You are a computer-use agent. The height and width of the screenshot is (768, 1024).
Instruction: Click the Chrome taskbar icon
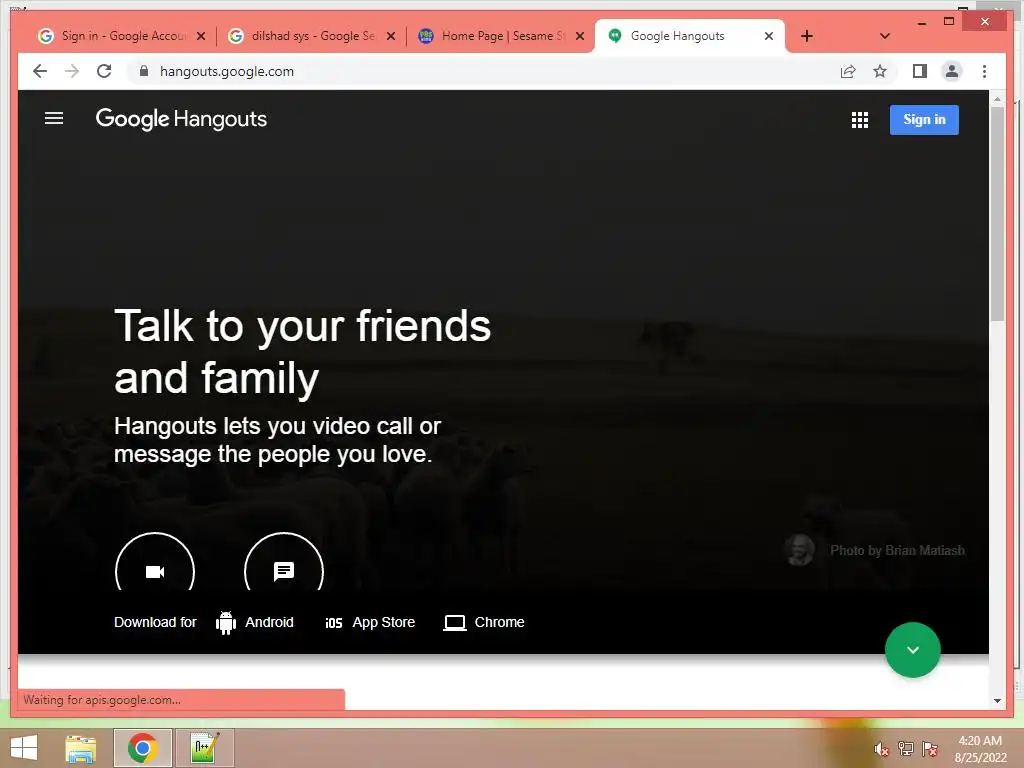[x=142, y=748]
